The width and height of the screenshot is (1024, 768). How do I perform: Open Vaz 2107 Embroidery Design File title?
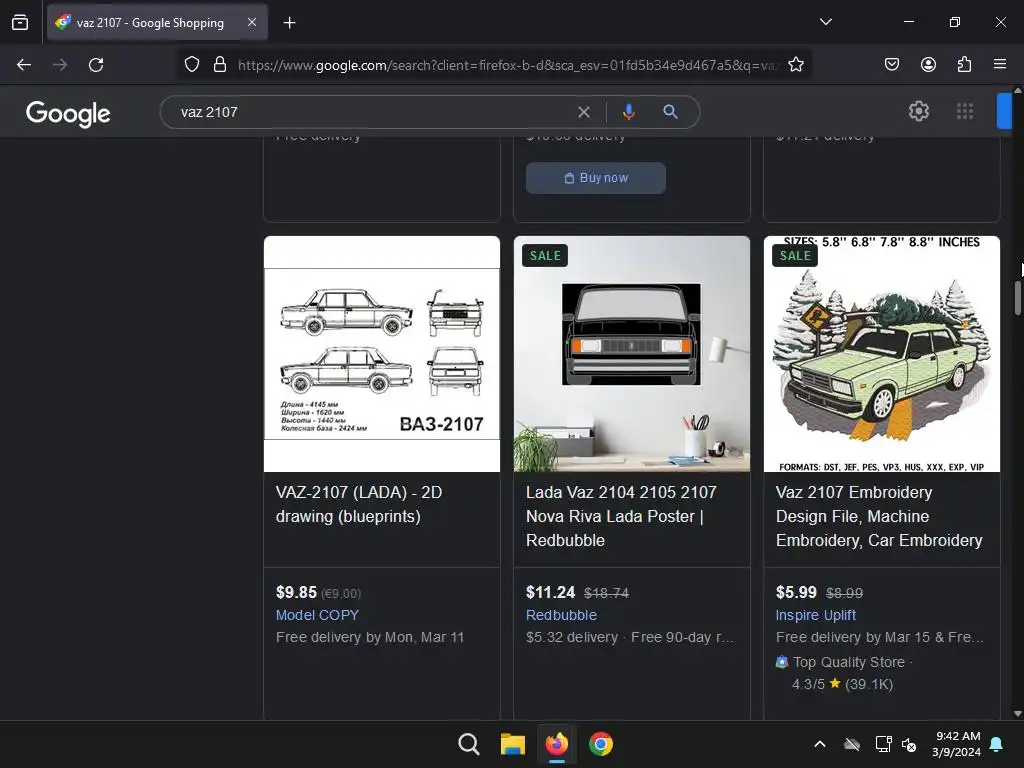tap(879, 516)
